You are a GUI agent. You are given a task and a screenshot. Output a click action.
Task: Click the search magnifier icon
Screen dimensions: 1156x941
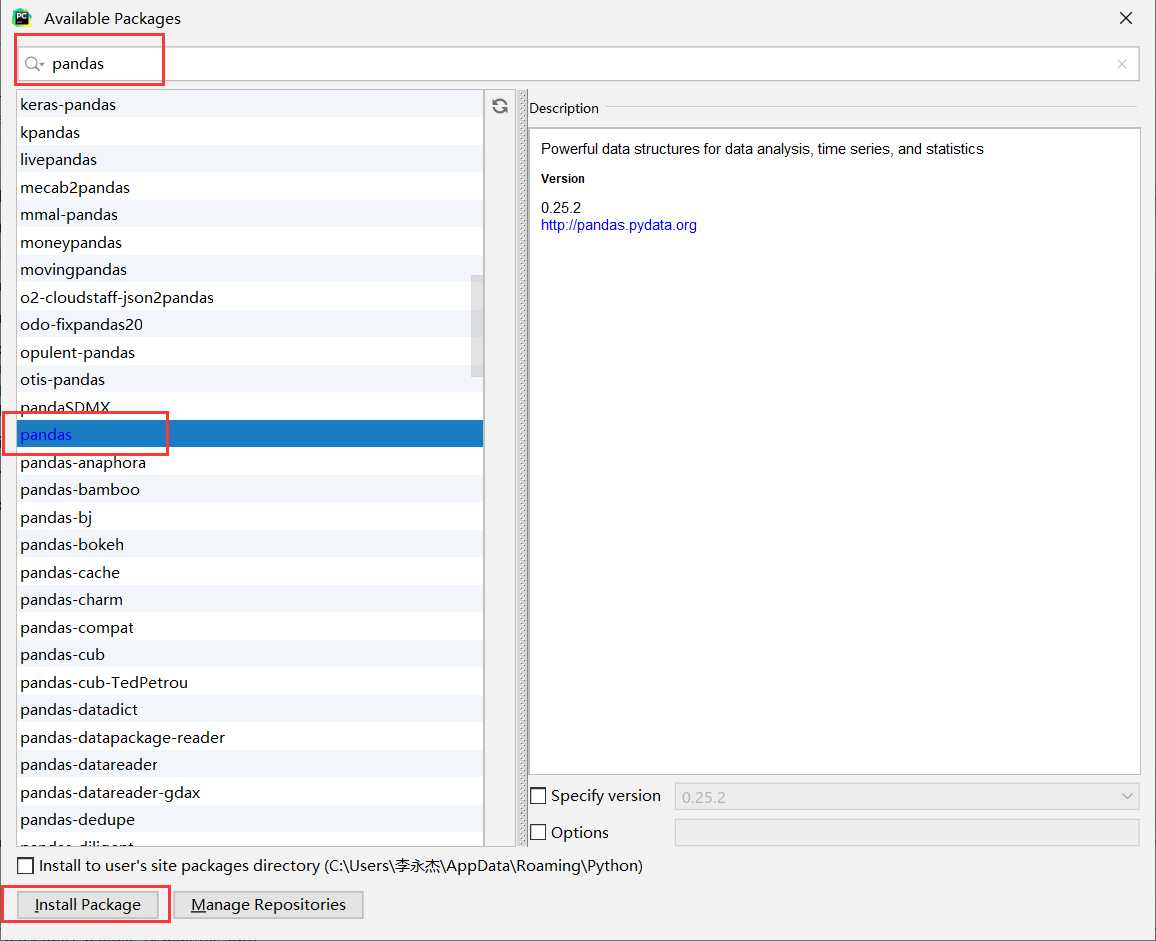pyautogui.click(x=33, y=64)
